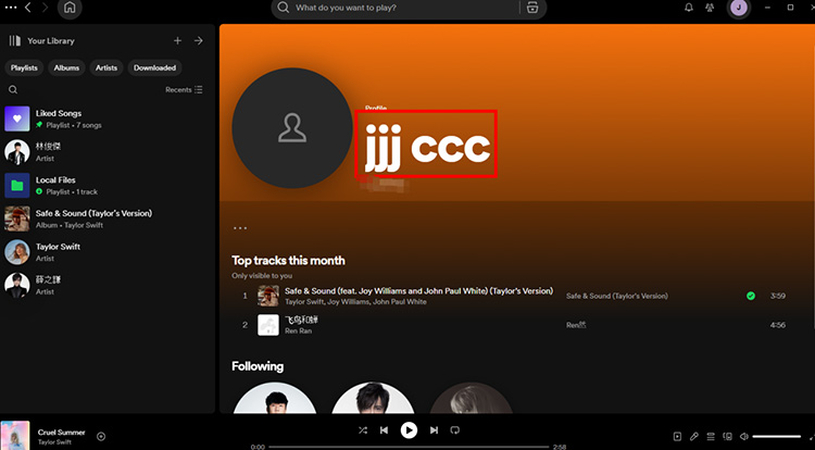Connect to a device

click(728, 436)
